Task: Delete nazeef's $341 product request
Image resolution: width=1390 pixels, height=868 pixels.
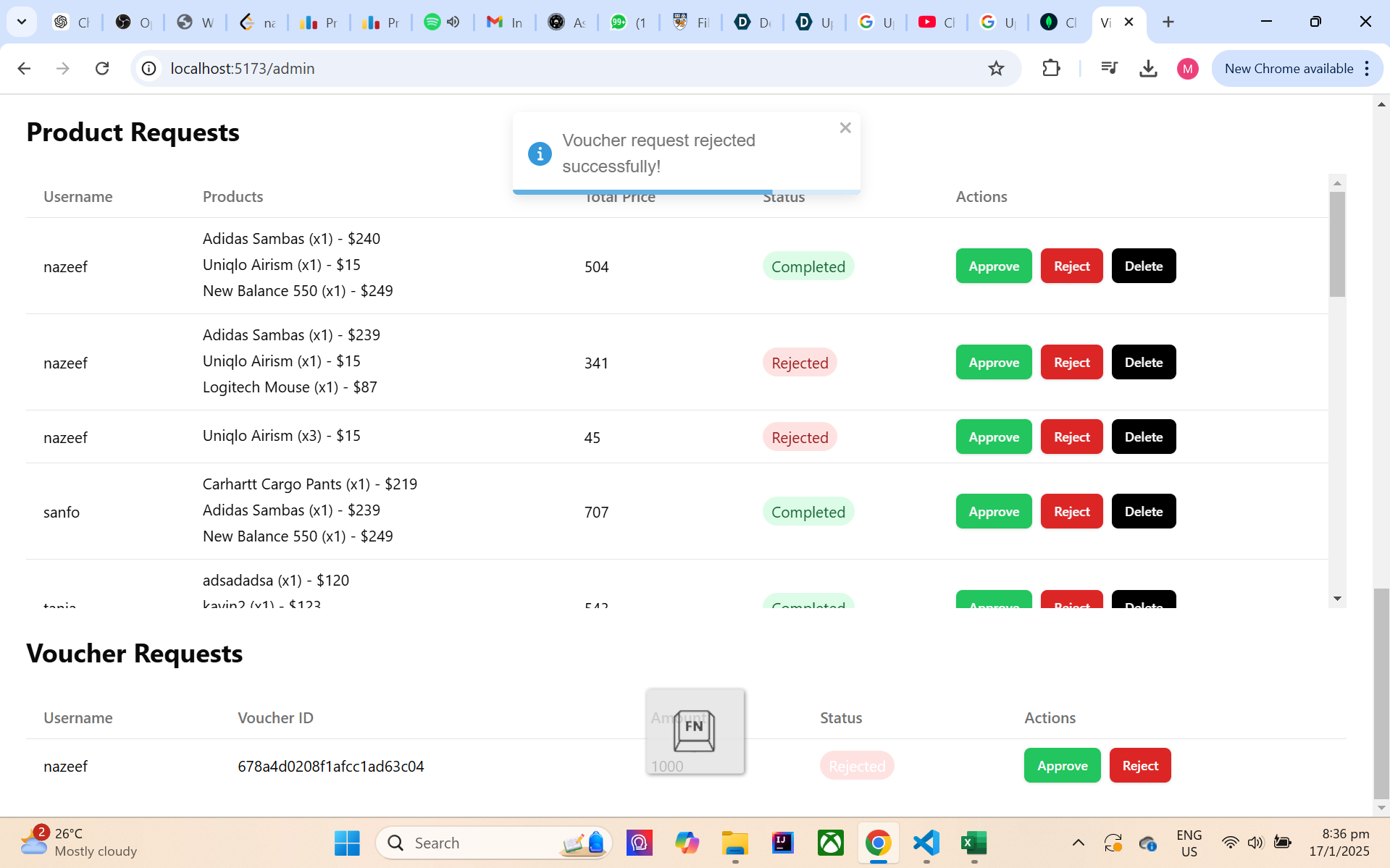Action: [1144, 363]
